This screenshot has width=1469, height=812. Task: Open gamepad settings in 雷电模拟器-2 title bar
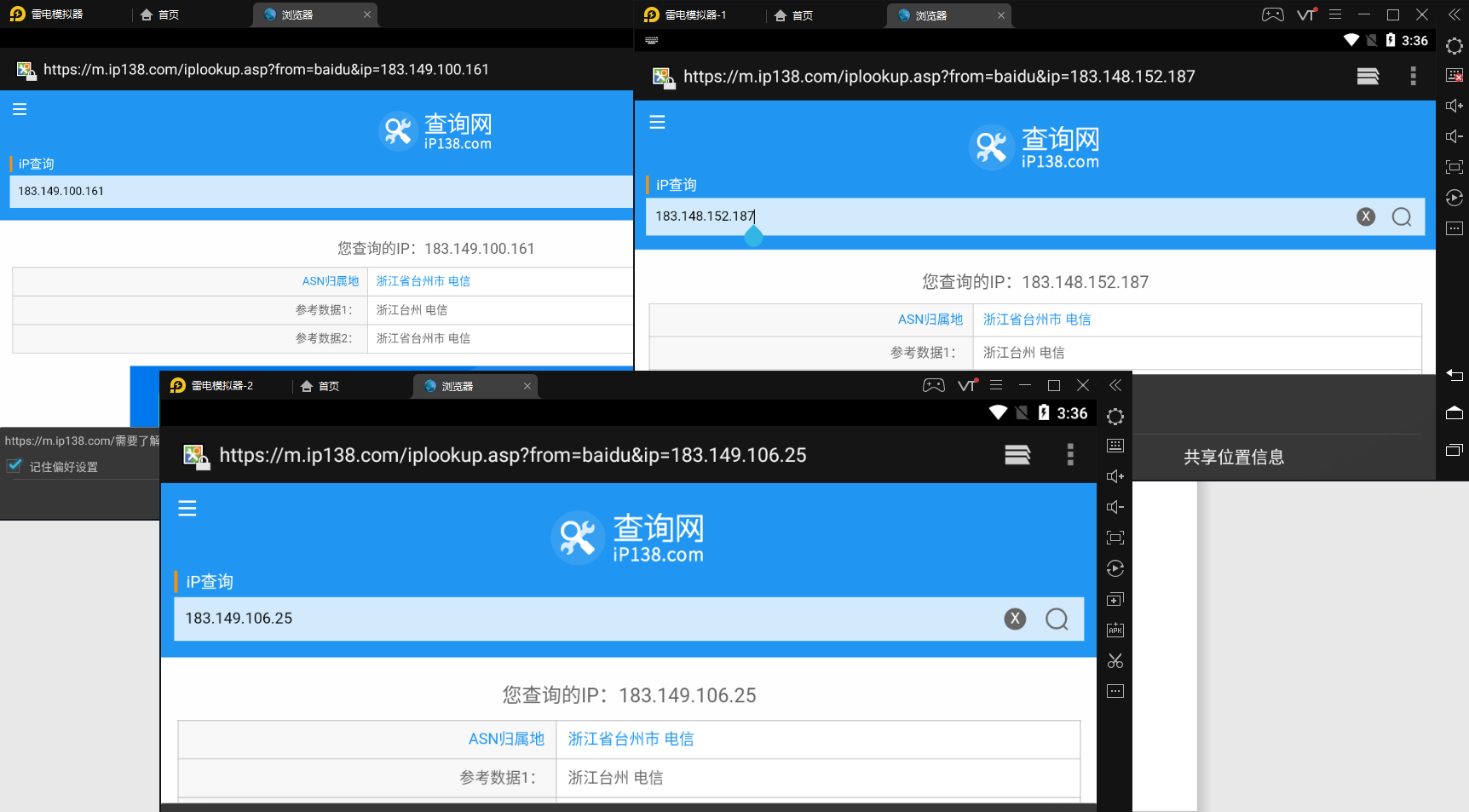pos(934,385)
